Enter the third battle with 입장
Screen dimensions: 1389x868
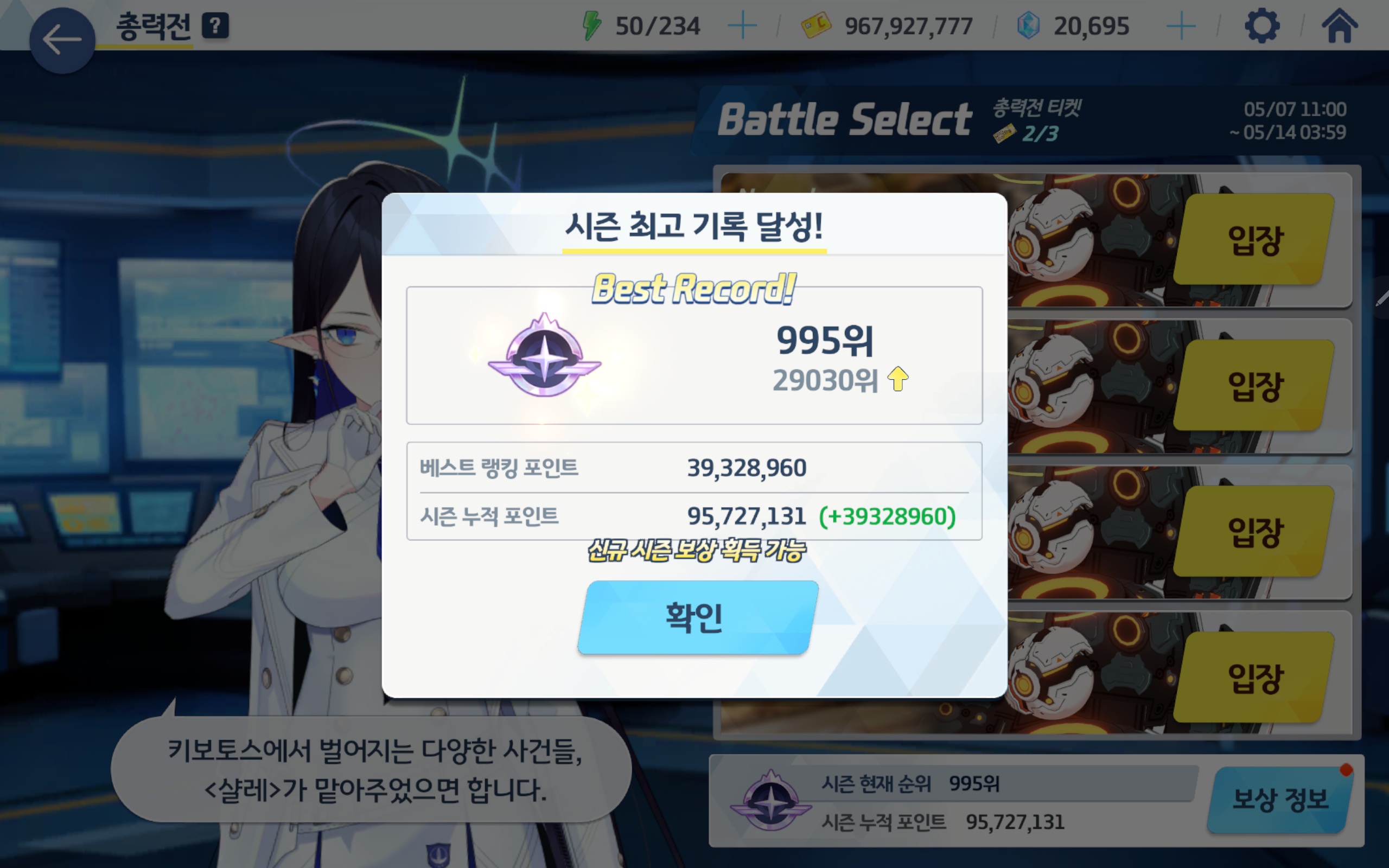coord(1254,532)
